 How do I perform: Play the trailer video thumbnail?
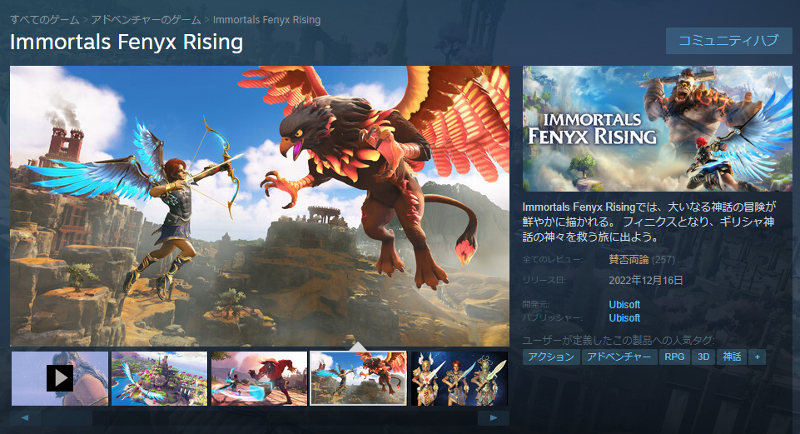tap(60, 378)
